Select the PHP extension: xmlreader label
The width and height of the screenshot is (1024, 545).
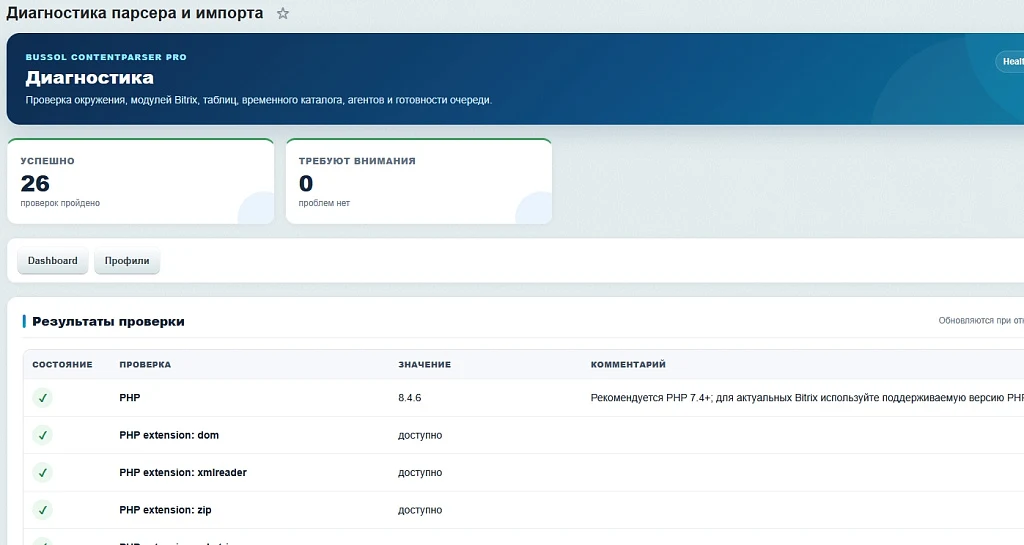[x=183, y=473]
